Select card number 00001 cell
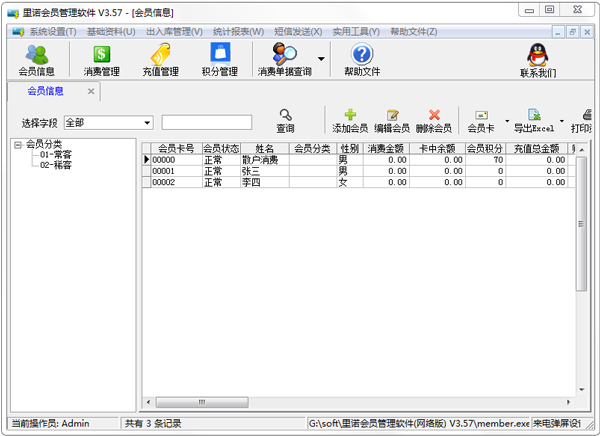This screenshot has height=436, width=600. [x=176, y=171]
